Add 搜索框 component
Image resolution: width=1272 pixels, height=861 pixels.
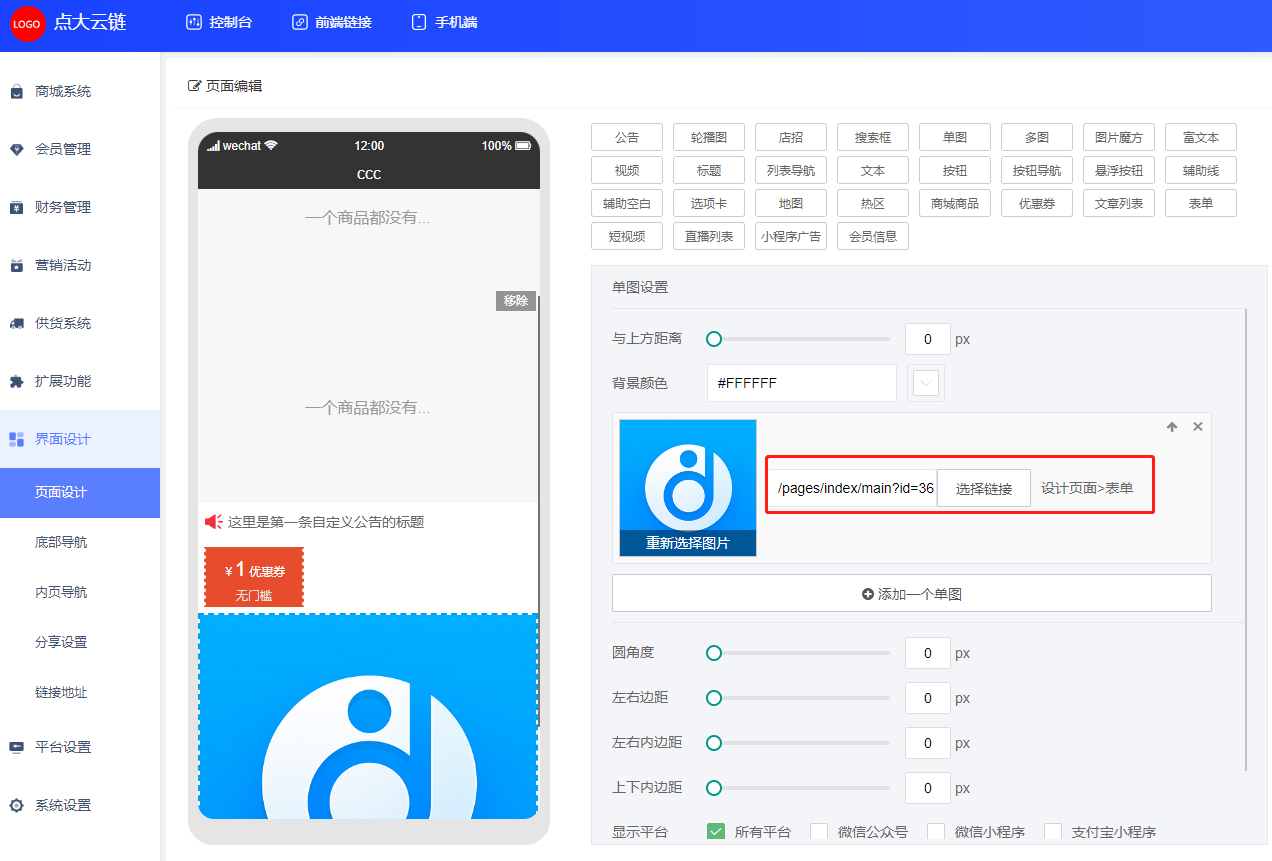tap(873, 137)
